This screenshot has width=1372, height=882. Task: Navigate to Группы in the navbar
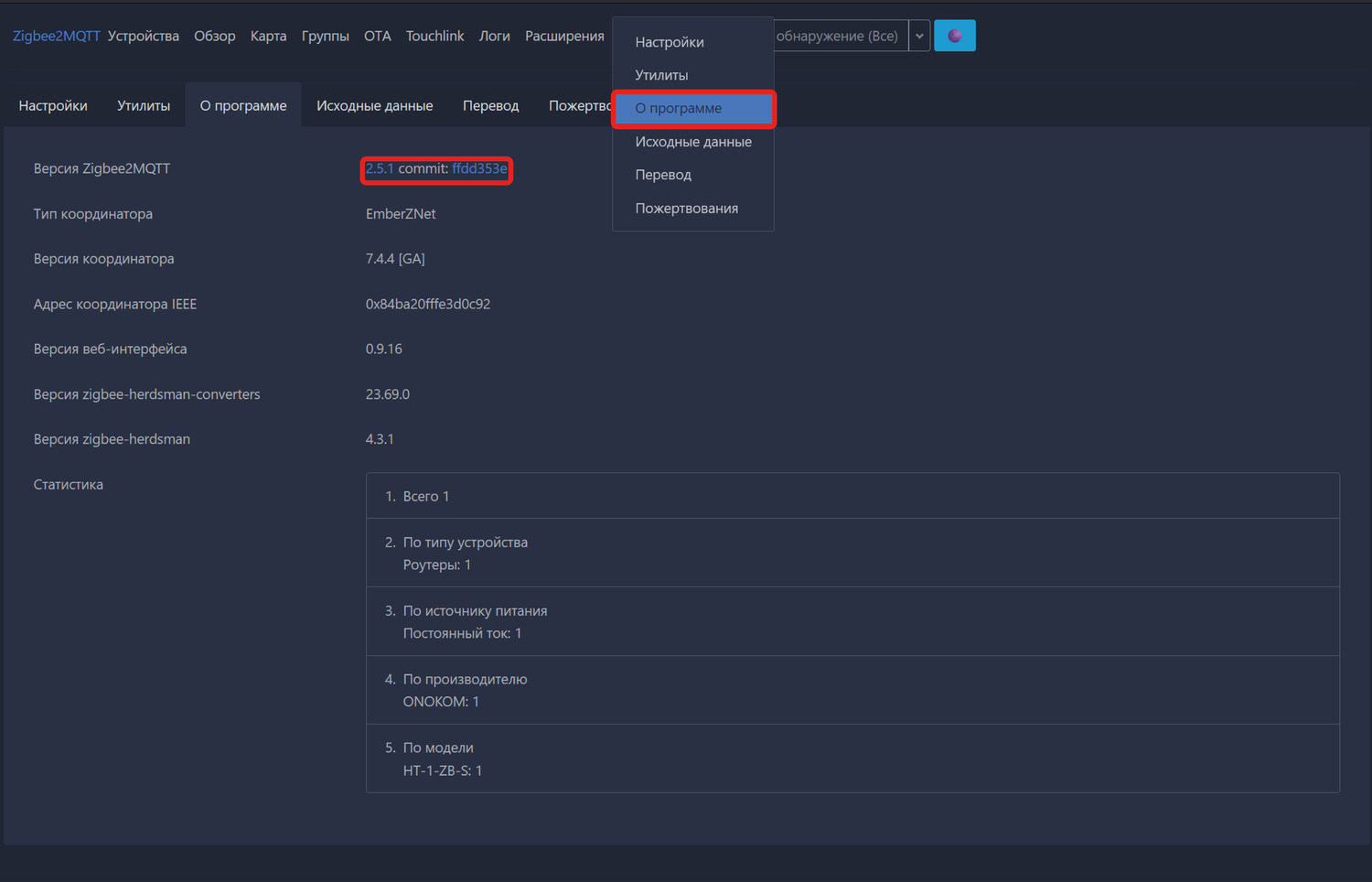(x=325, y=36)
